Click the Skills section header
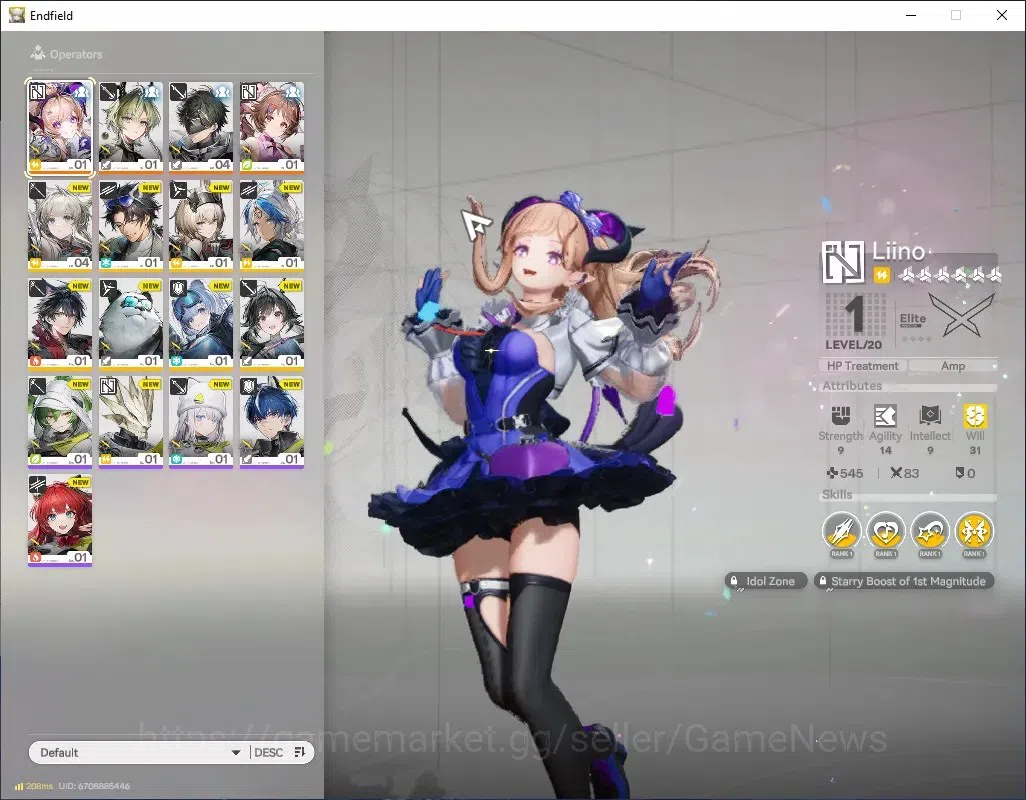1026x800 pixels. click(837, 495)
